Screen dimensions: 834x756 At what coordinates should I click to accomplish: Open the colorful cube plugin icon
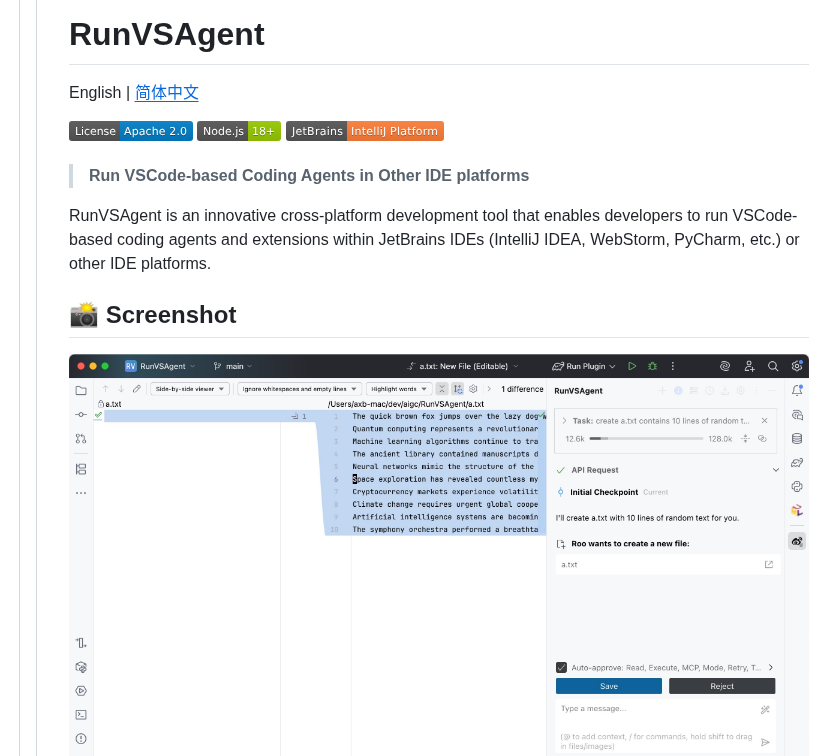pos(797,510)
